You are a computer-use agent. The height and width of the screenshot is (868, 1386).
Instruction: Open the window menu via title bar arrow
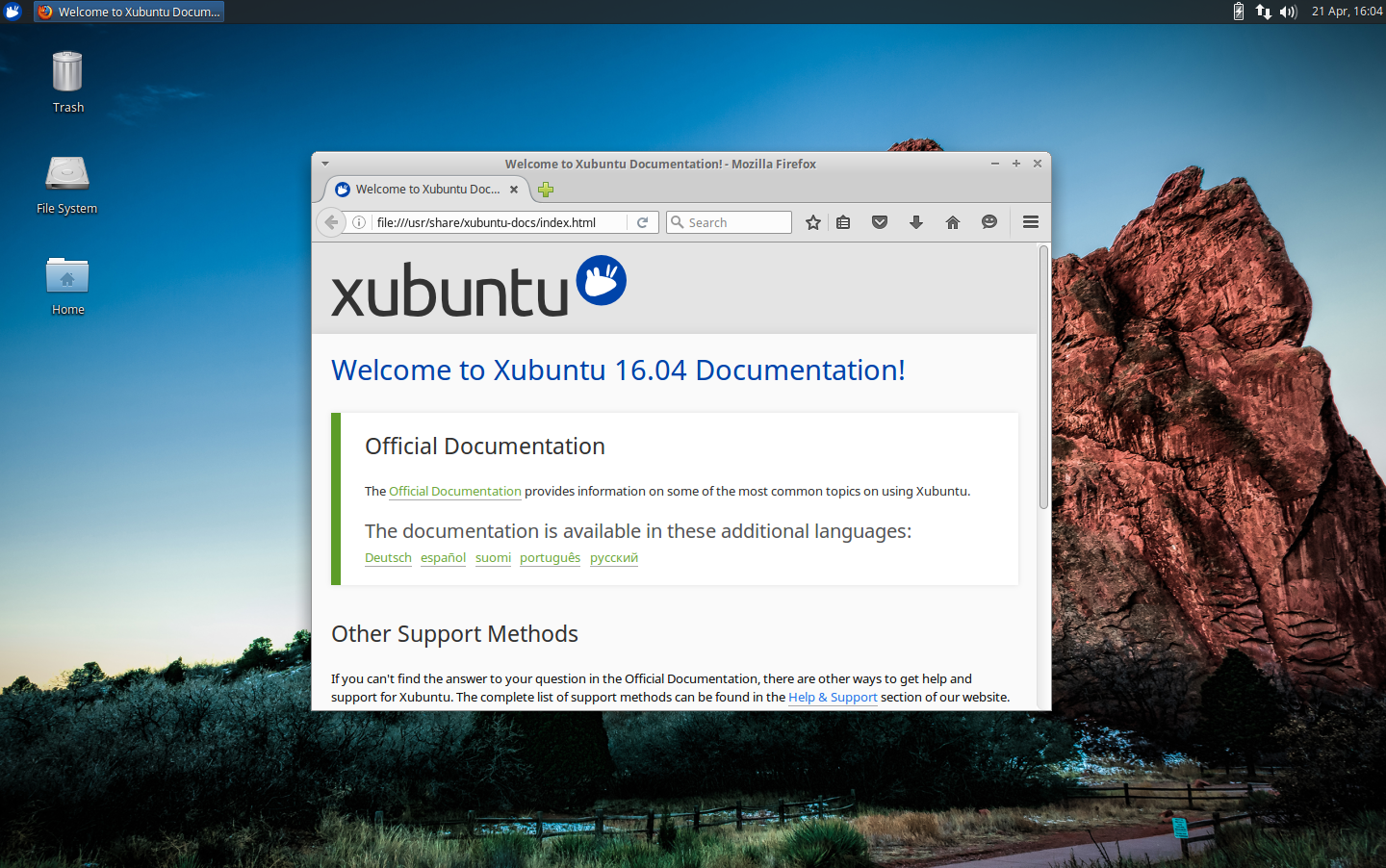pyautogui.click(x=324, y=164)
